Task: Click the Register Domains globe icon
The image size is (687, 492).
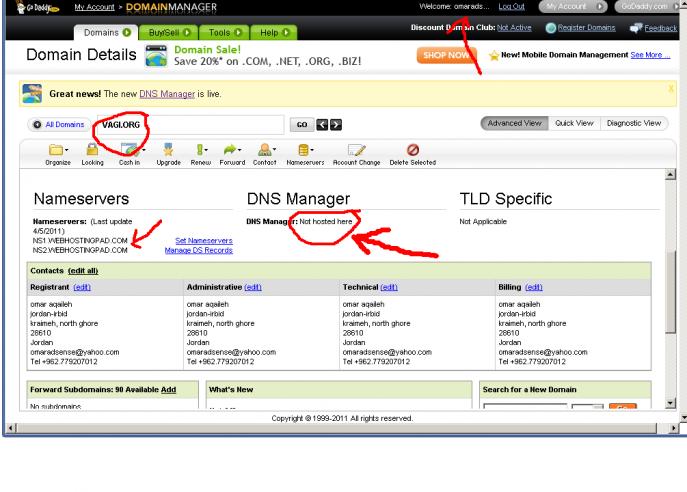Action: [x=551, y=28]
